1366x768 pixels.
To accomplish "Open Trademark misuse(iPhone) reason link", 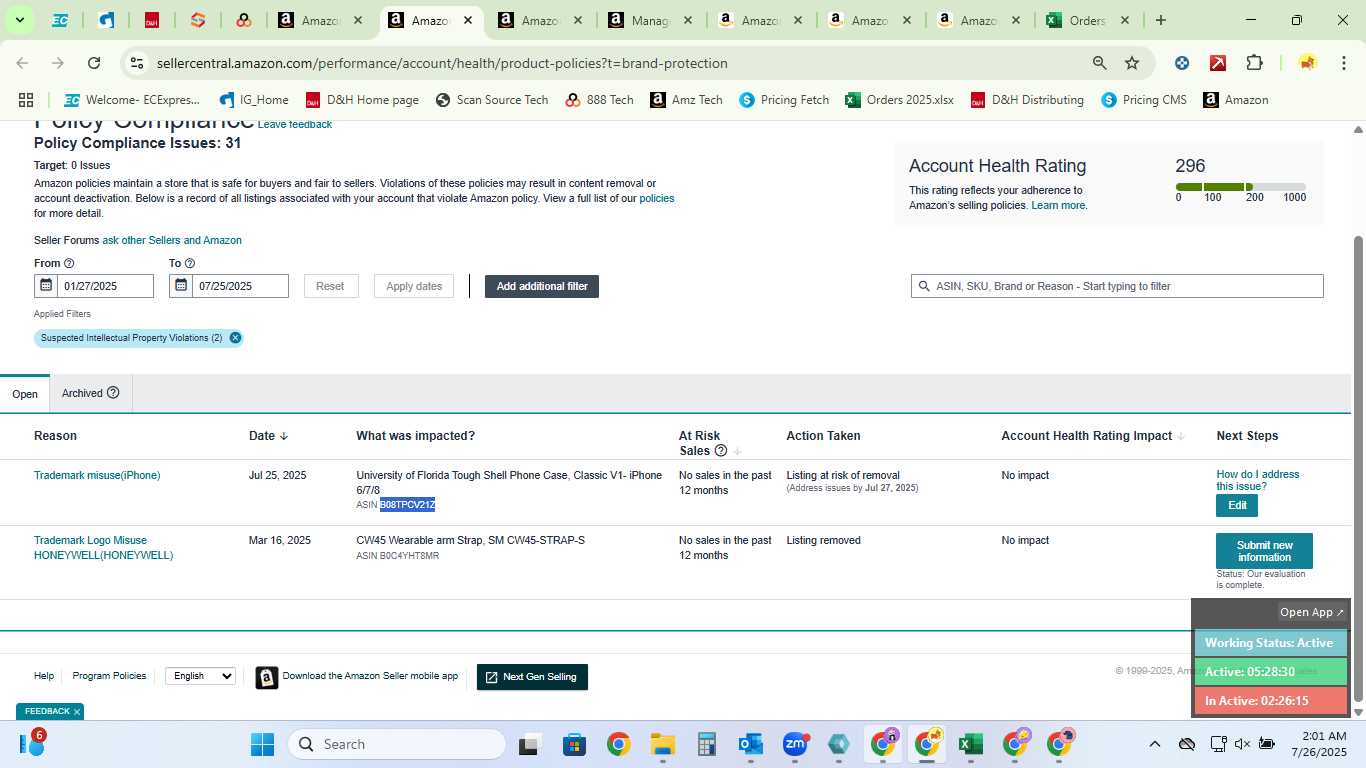I will [97, 475].
